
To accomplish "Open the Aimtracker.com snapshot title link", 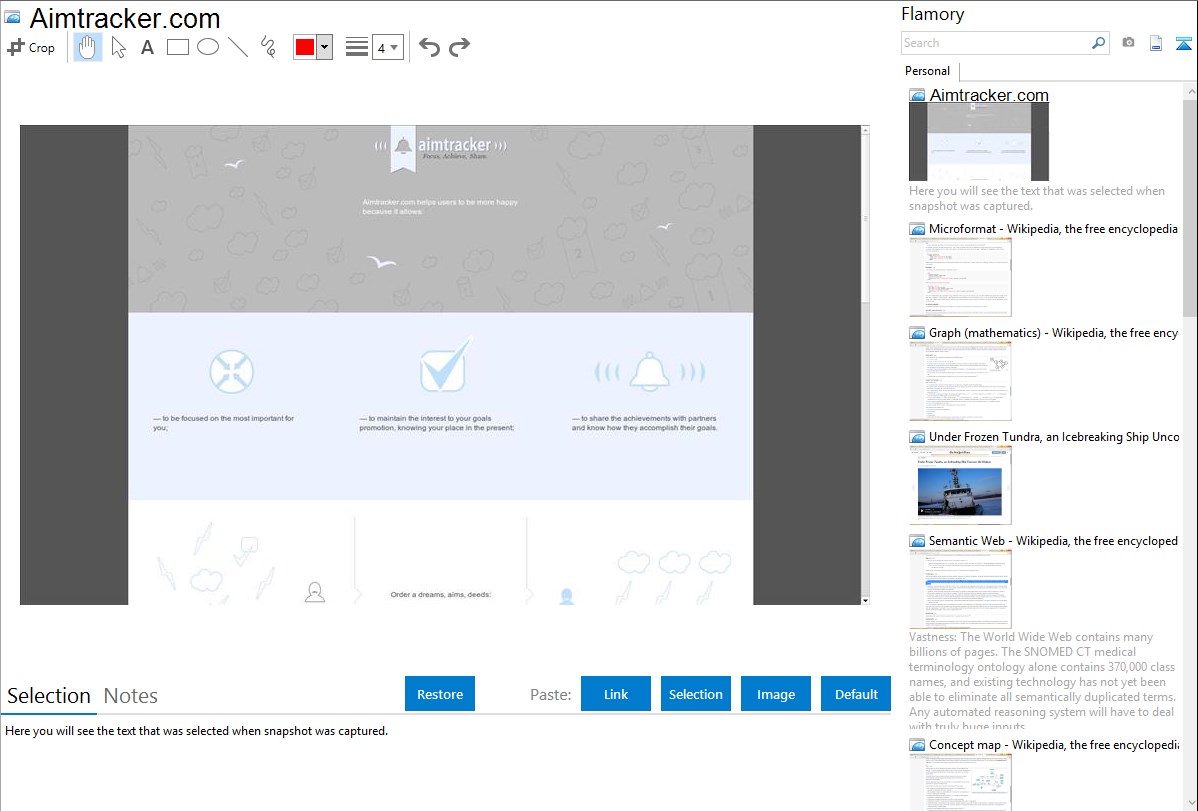I will pyautogui.click(x=989, y=96).
